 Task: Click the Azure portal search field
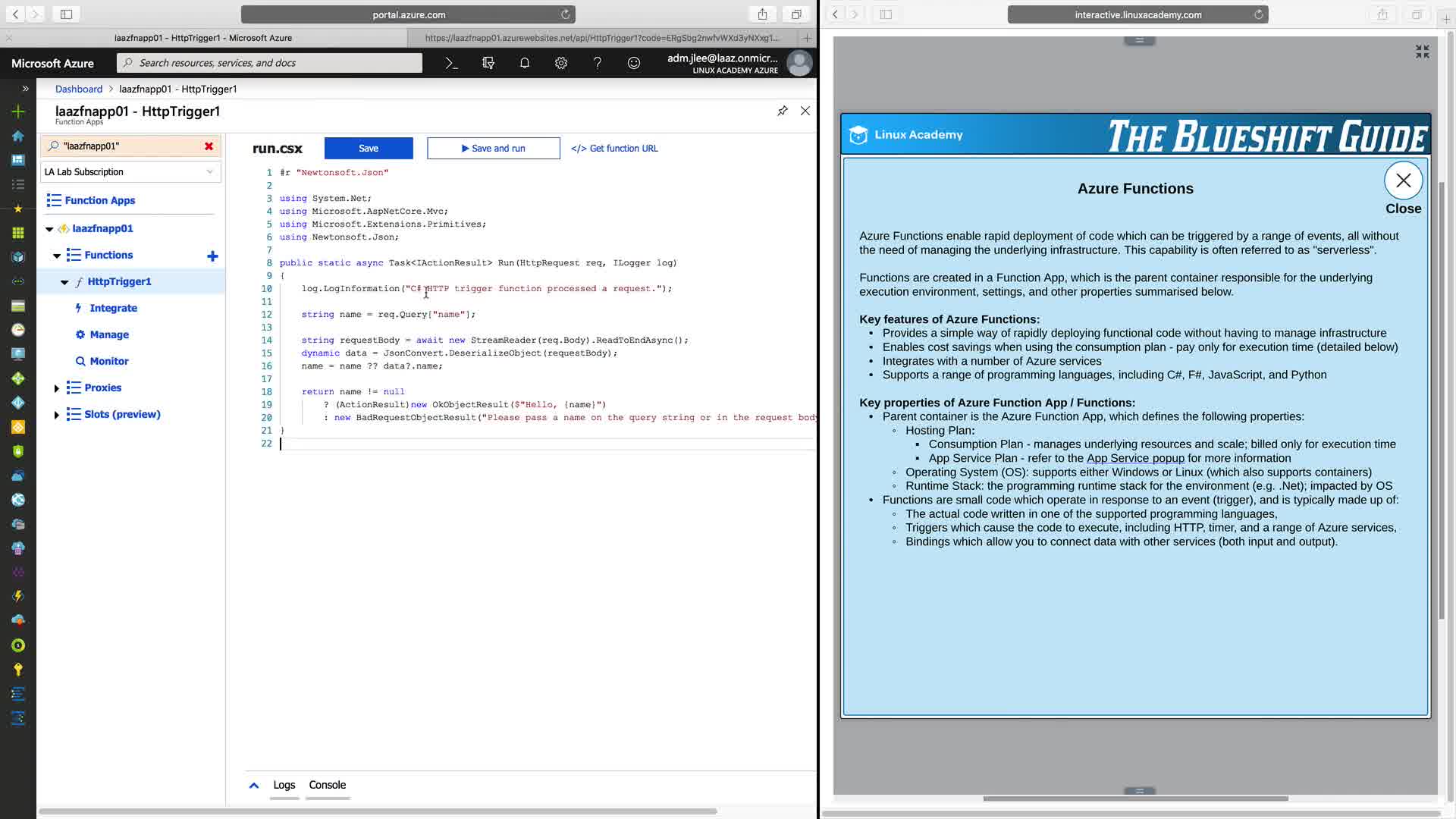pyautogui.click(x=269, y=63)
